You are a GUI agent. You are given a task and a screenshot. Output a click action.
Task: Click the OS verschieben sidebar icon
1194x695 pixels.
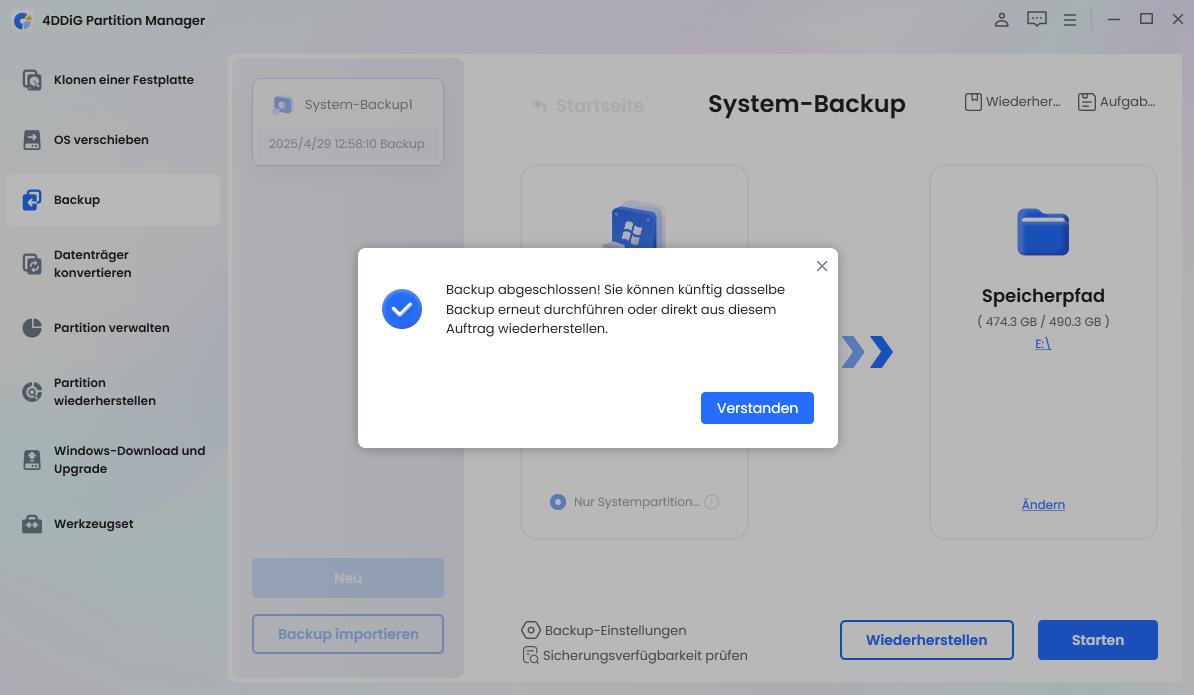coord(32,140)
